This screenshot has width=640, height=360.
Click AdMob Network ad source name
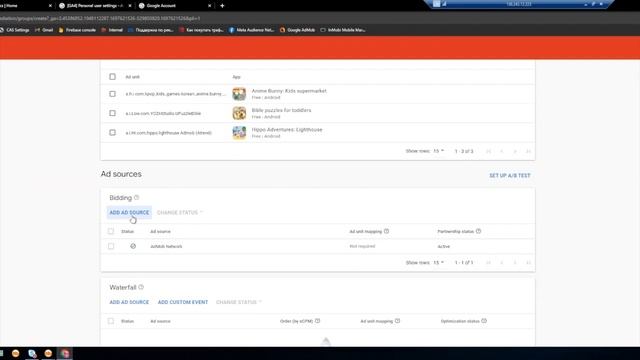tap(166, 247)
